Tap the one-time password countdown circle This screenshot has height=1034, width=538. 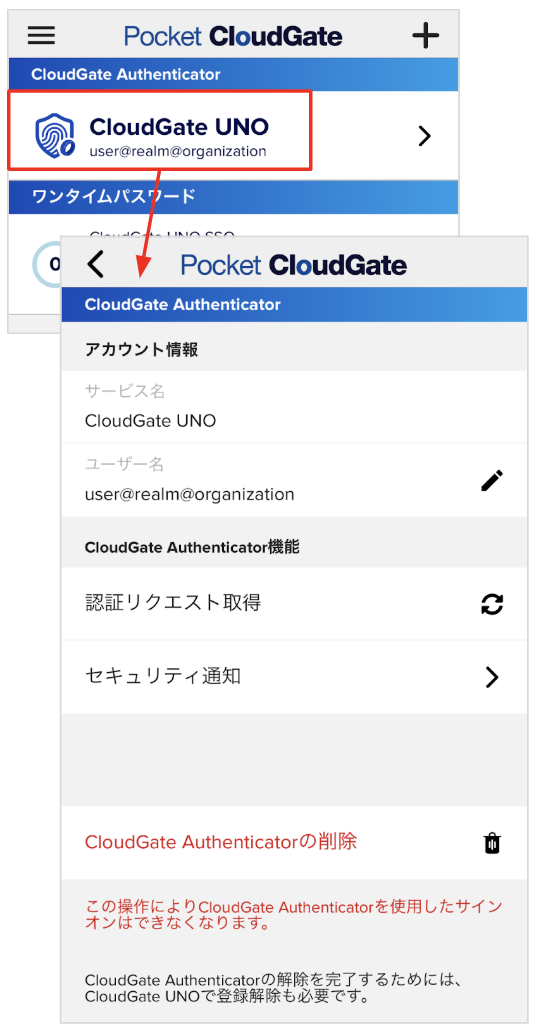[x=47, y=264]
